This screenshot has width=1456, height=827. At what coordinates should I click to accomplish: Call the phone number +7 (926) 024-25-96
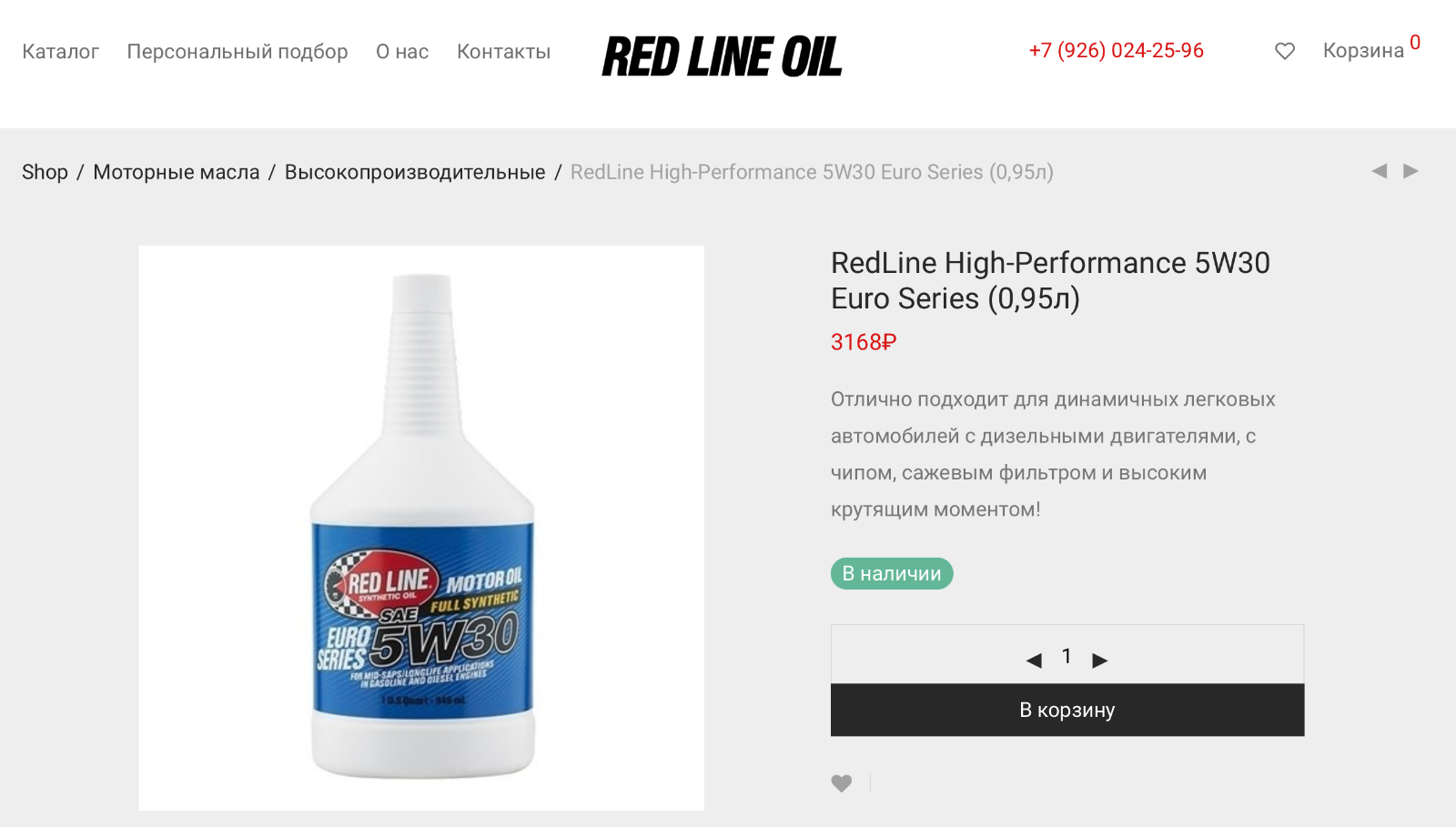(x=1117, y=50)
